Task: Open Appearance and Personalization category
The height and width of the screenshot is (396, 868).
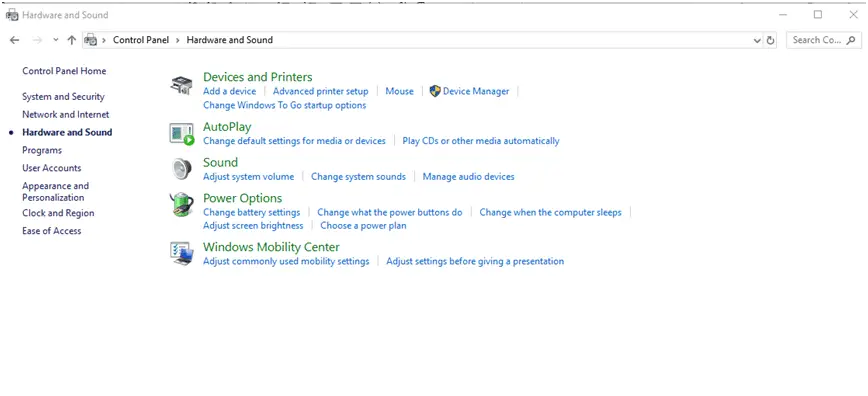Action: [x=55, y=192]
